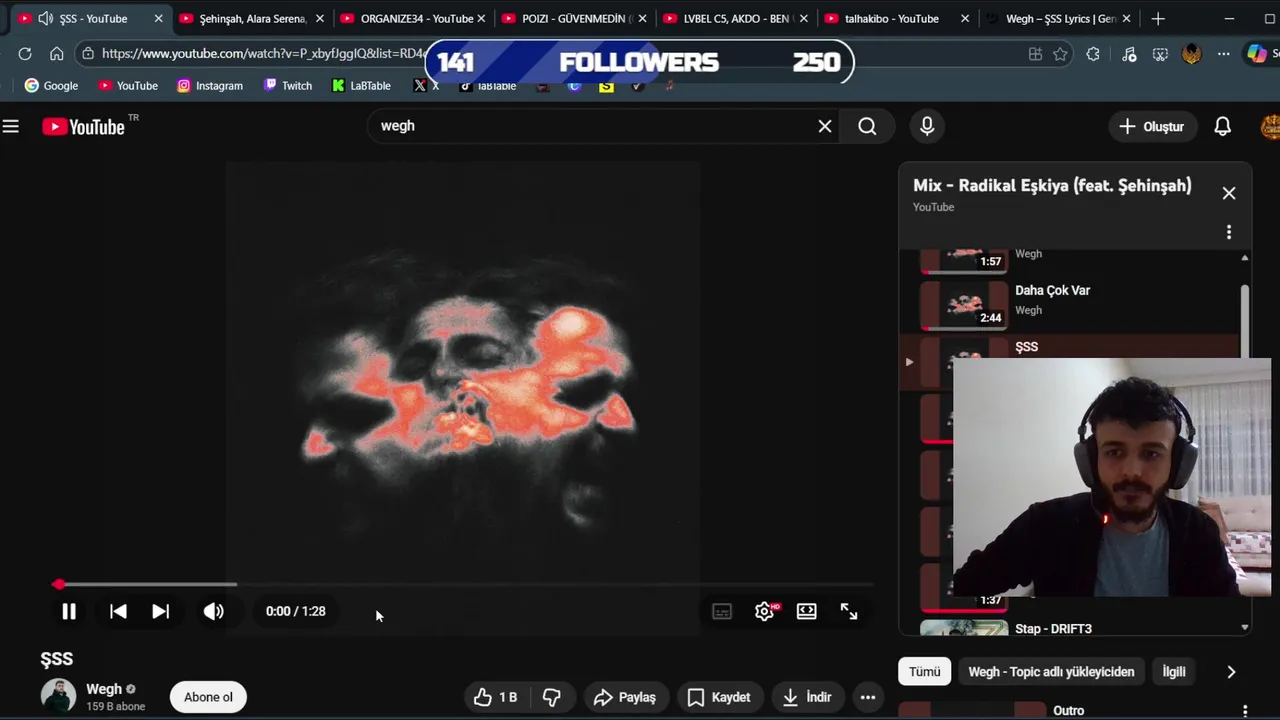
Task: Open Mix playlist three-dot options
Action: (x=1229, y=232)
